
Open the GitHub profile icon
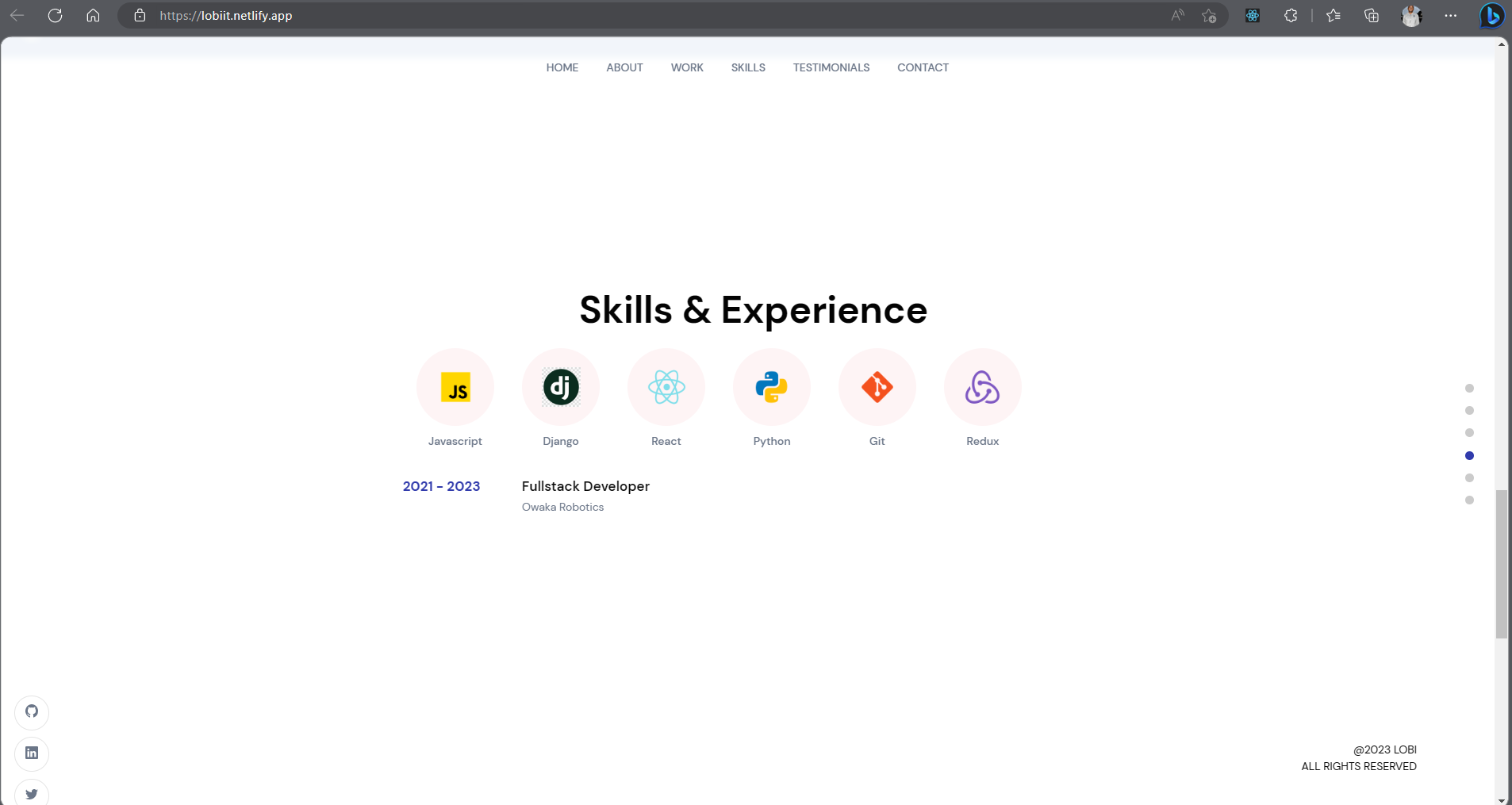(32, 712)
